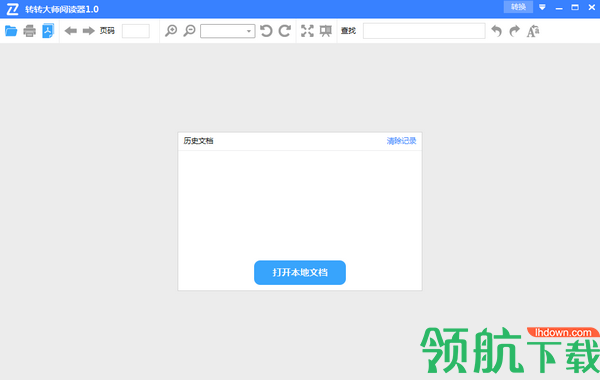This screenshot has height=380, width=600.
Task: Click 打开本地文档 button
Action: pyautogui.click(x=300, y=272)
